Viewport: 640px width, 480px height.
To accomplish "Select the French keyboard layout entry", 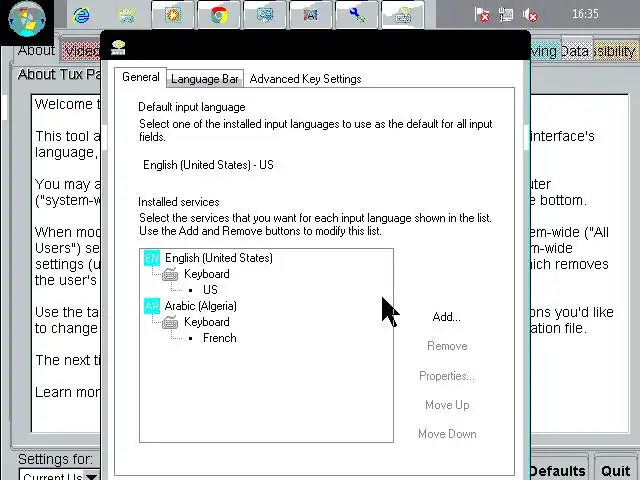I will (x=220, y=338).
